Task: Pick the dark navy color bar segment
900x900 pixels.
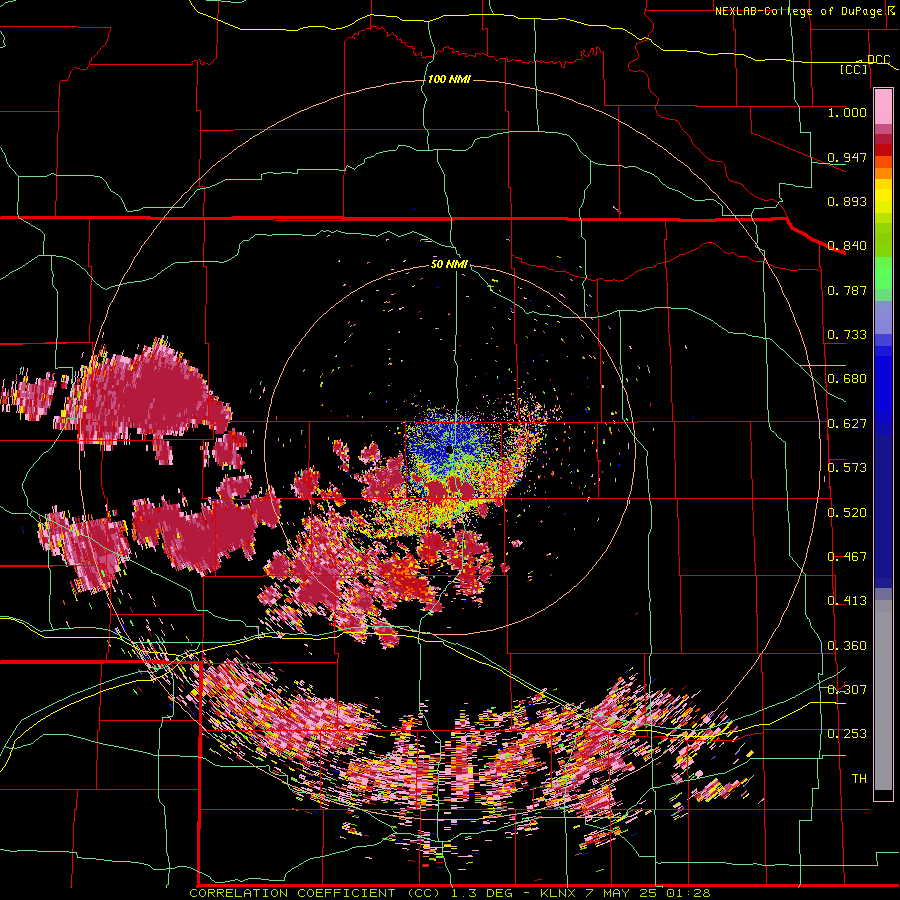Action: pos(883,511)
